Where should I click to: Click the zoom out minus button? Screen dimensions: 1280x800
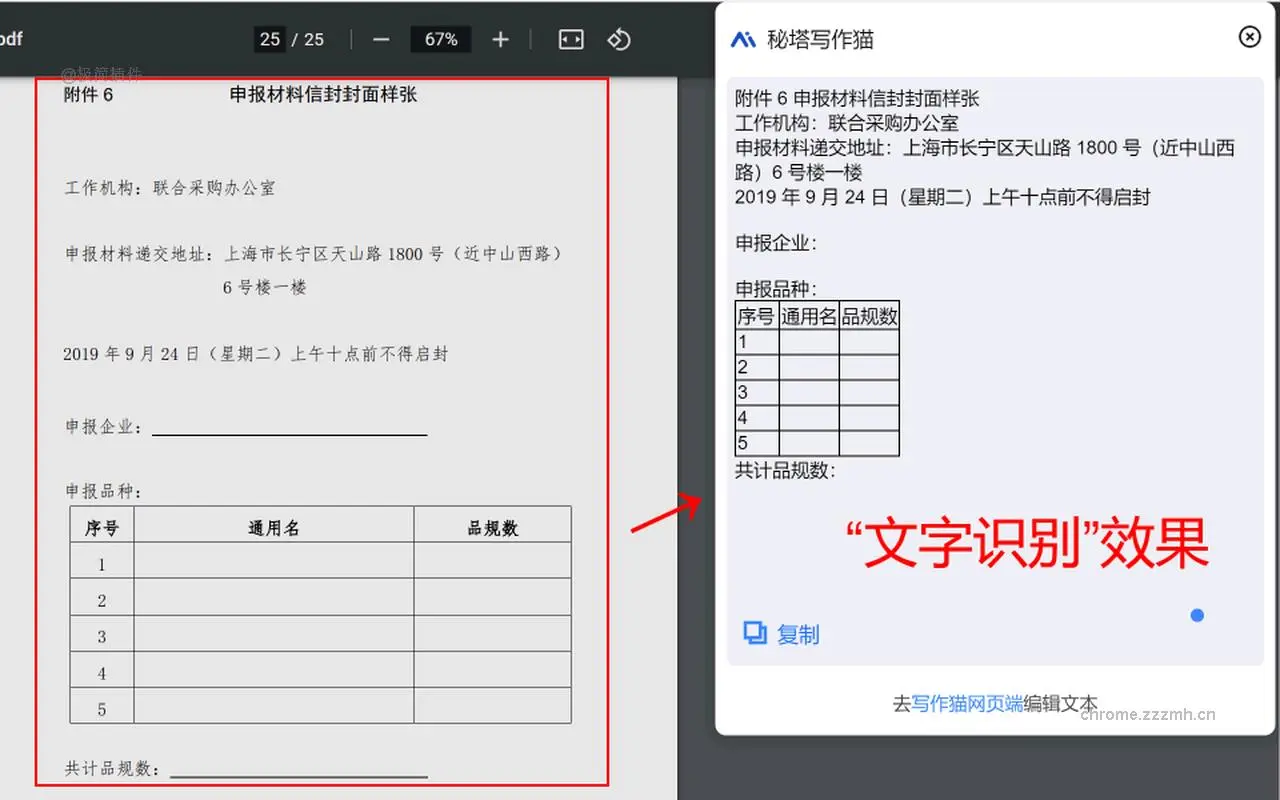[x=381, y=39]
